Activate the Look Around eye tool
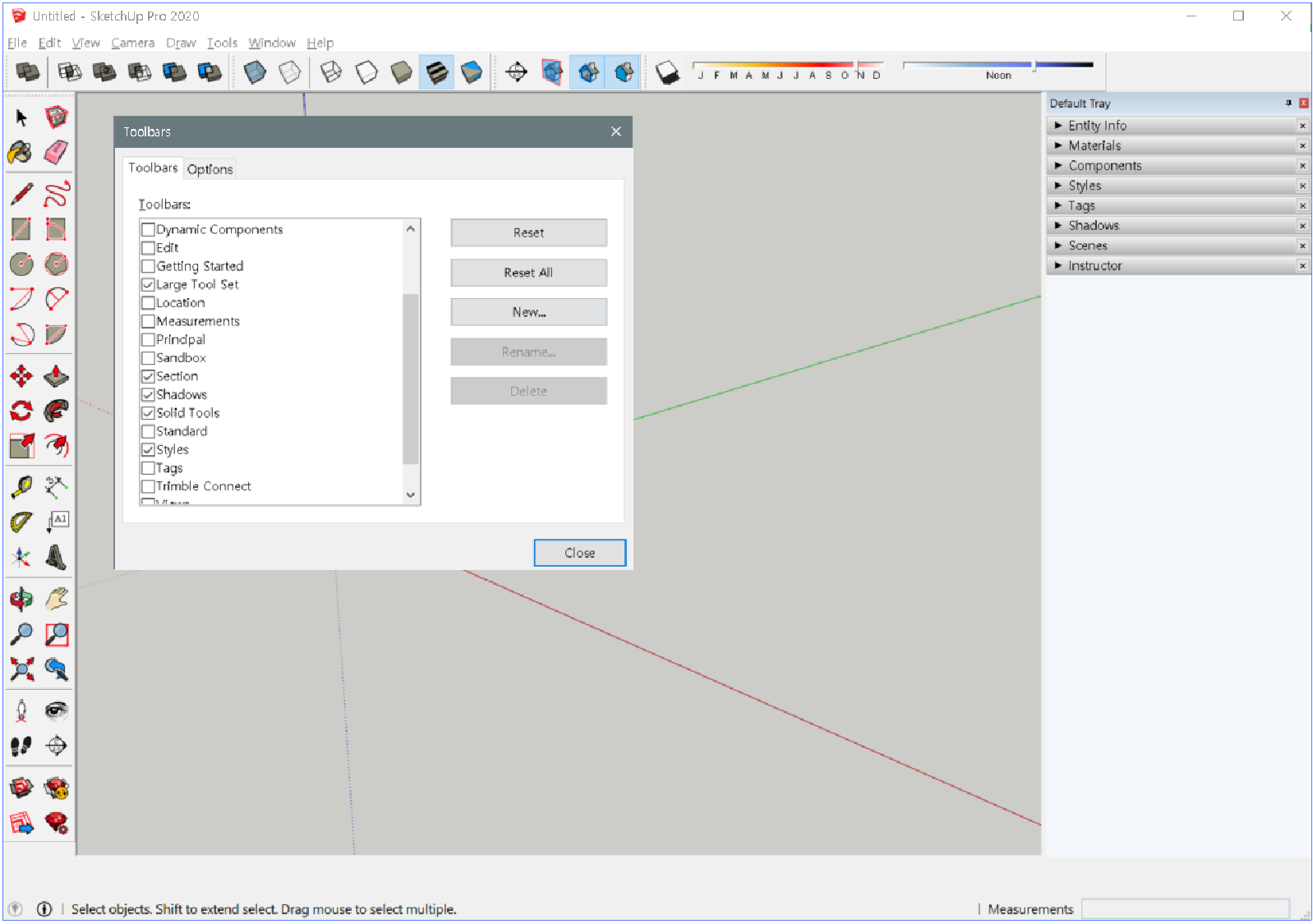Image resolution: width=1313 pixels, height=924 pixels. (56, 710)
